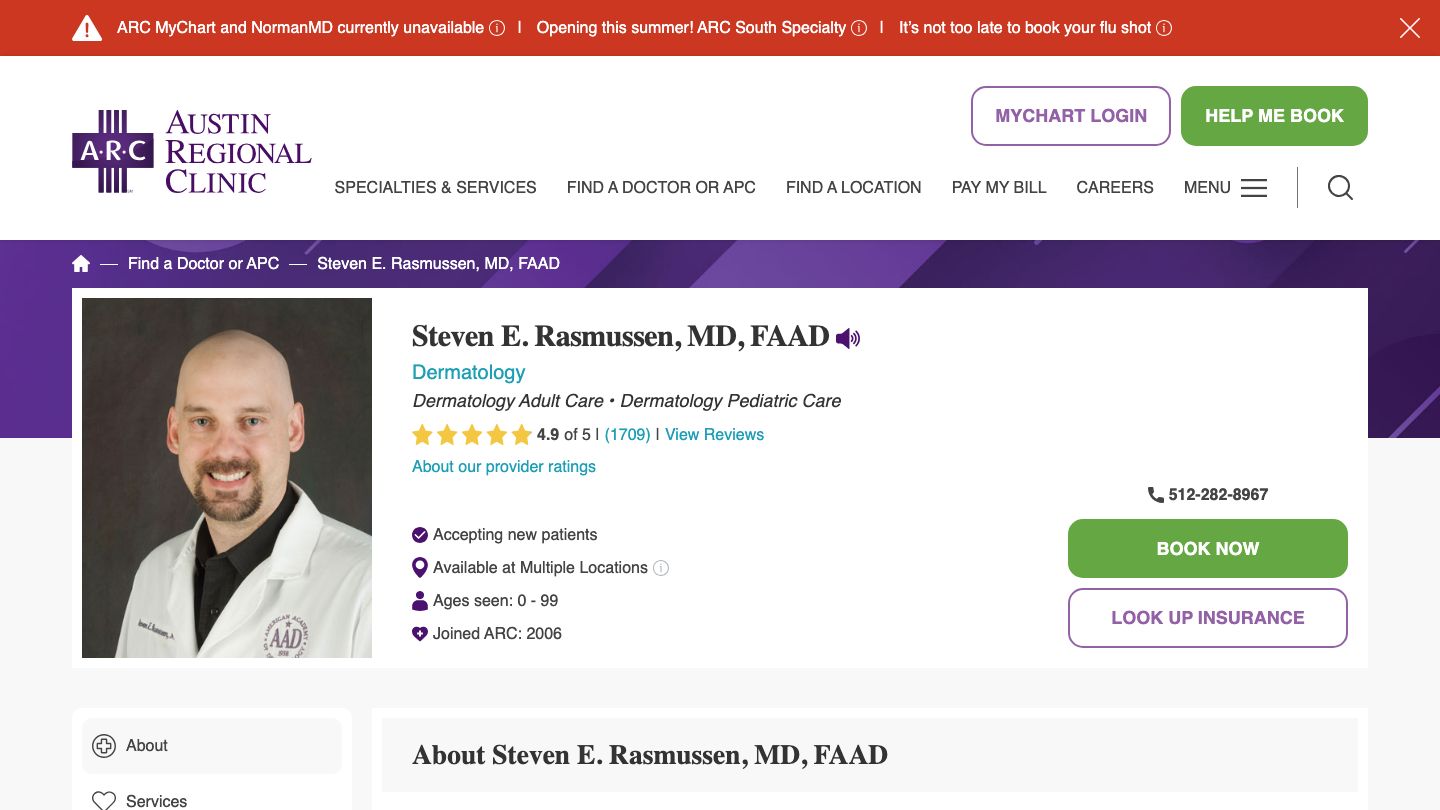Click the doctor's portrait photo
This screenshot has width=1440, height=810.
tap(227, 477)
